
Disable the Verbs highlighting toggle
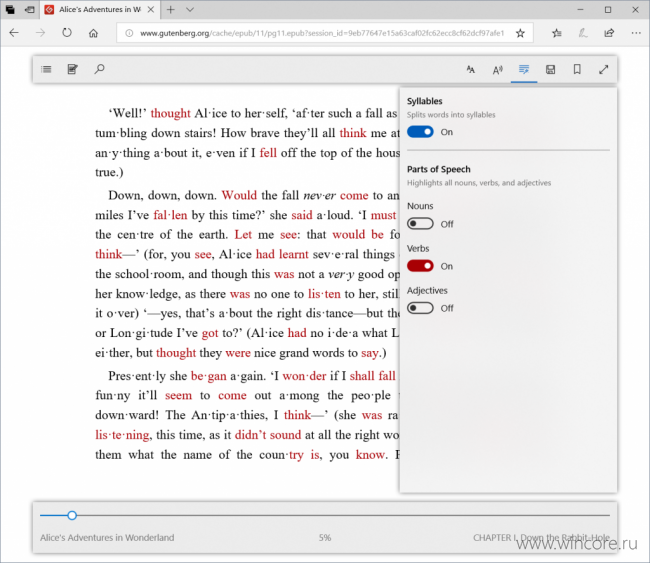click(420, 266)
